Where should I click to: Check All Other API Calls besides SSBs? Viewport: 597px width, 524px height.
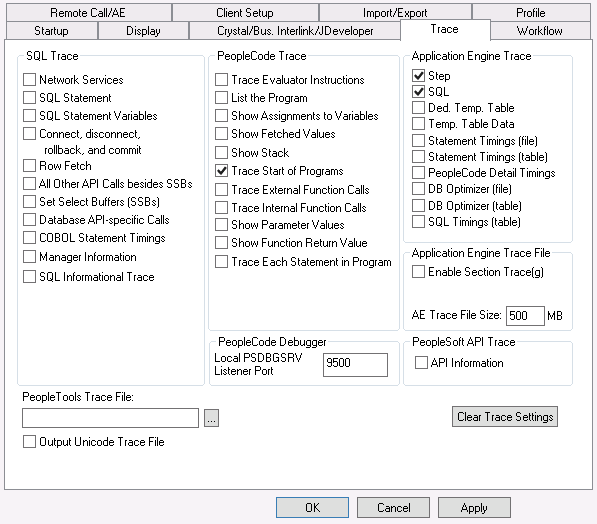29,184
